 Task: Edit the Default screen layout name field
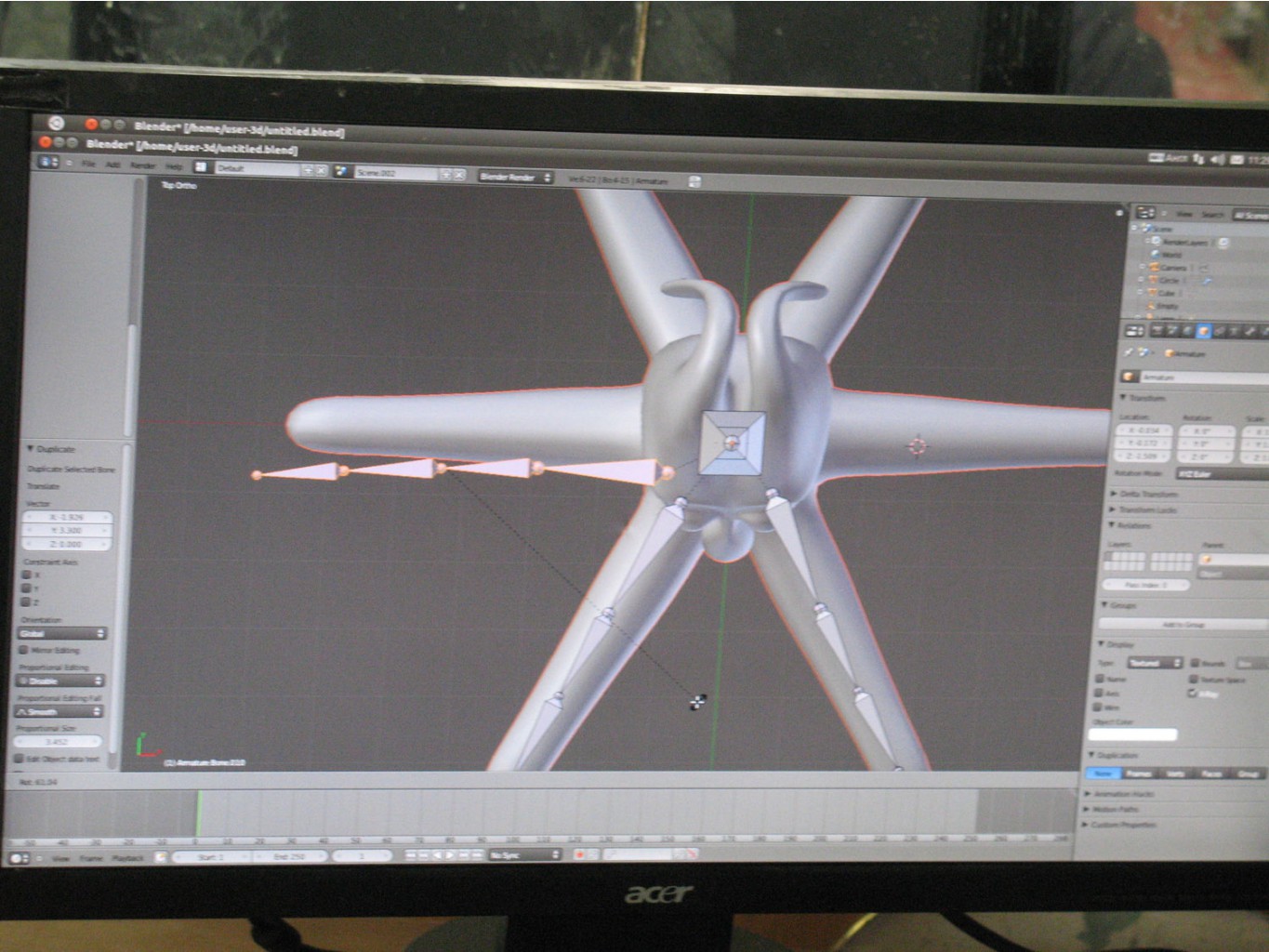point(258,169)
